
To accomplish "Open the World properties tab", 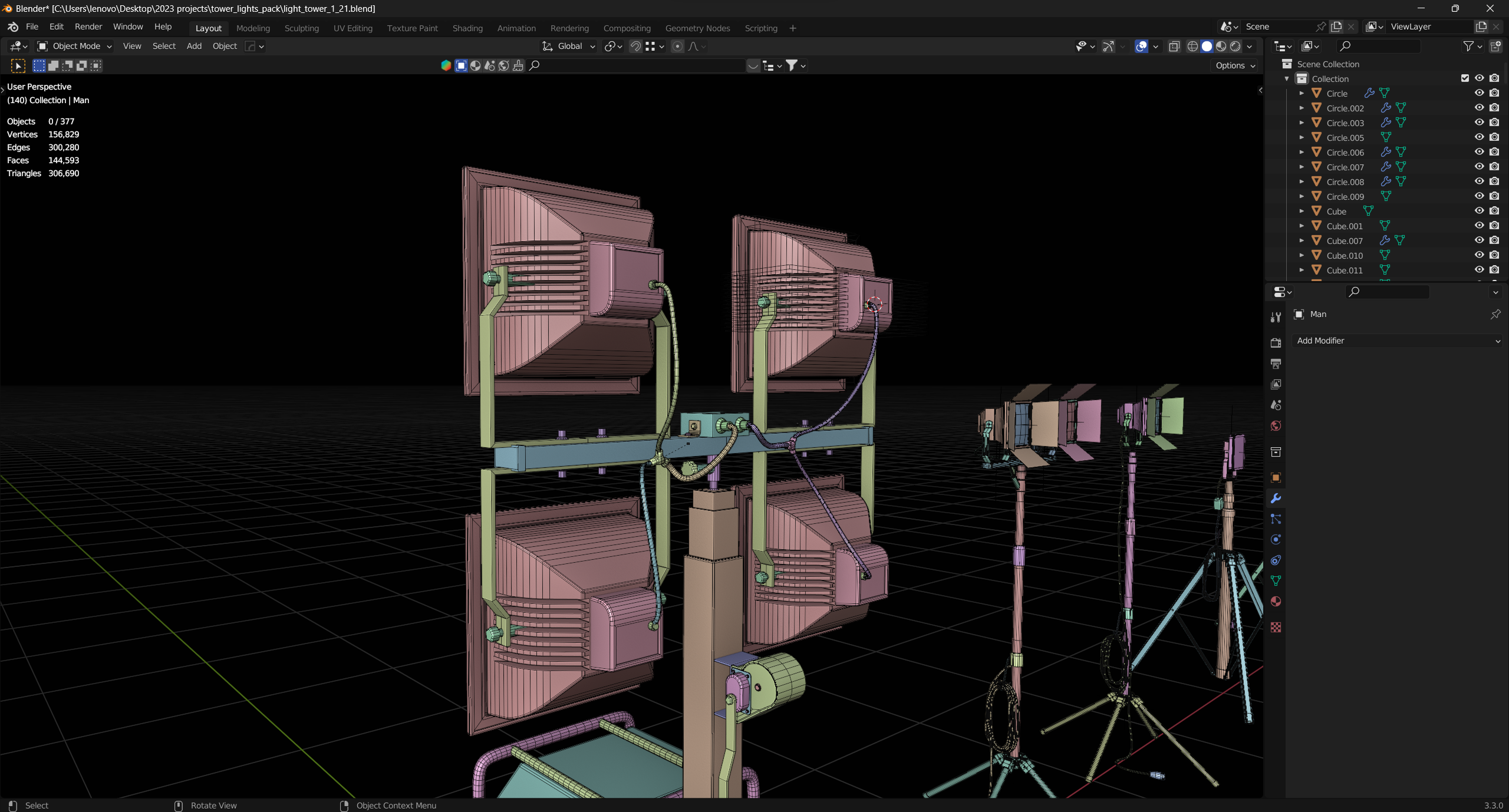I will [1276, 426].
